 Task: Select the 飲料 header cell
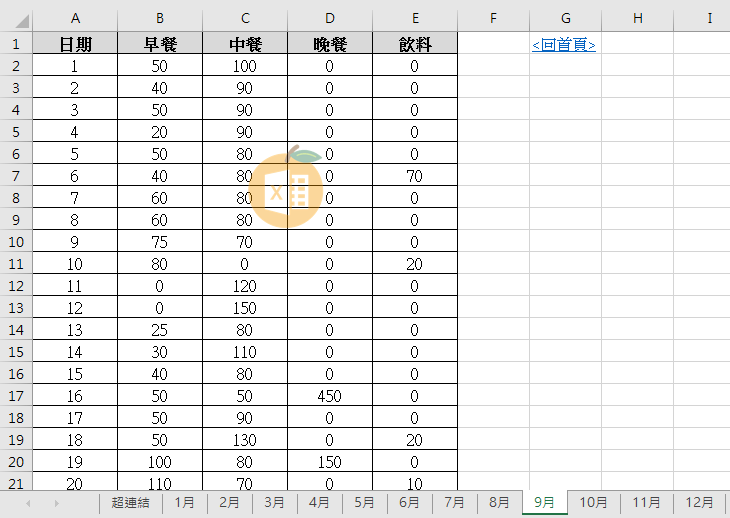pos(415,44)
